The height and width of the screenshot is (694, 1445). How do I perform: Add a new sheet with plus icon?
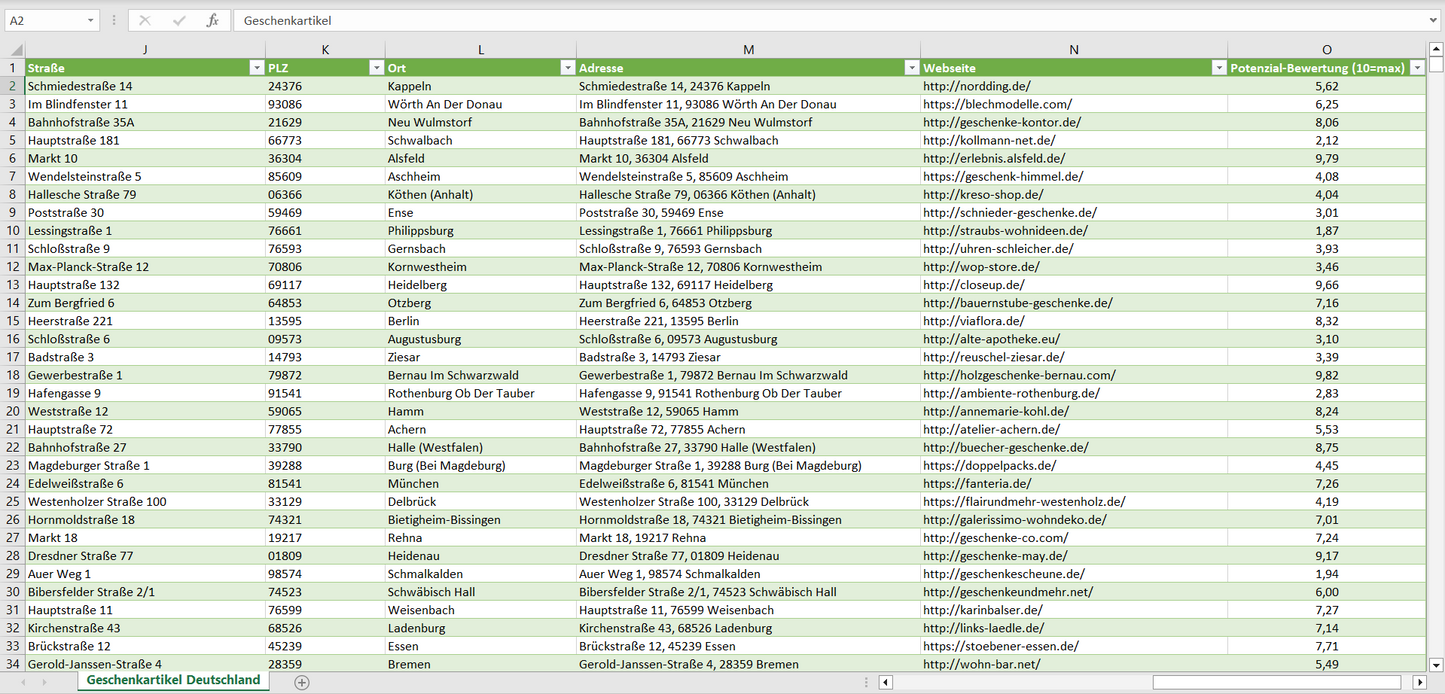(302, 682)
